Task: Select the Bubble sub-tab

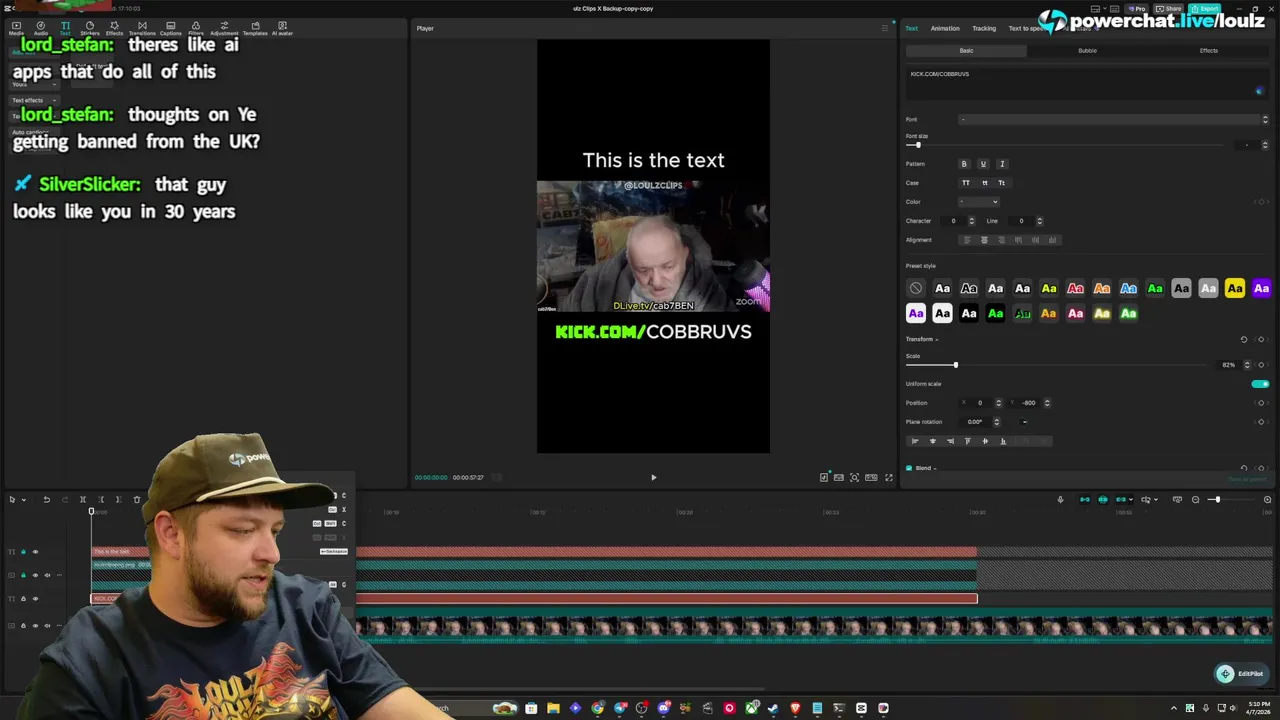Action: coord(1087,51)
